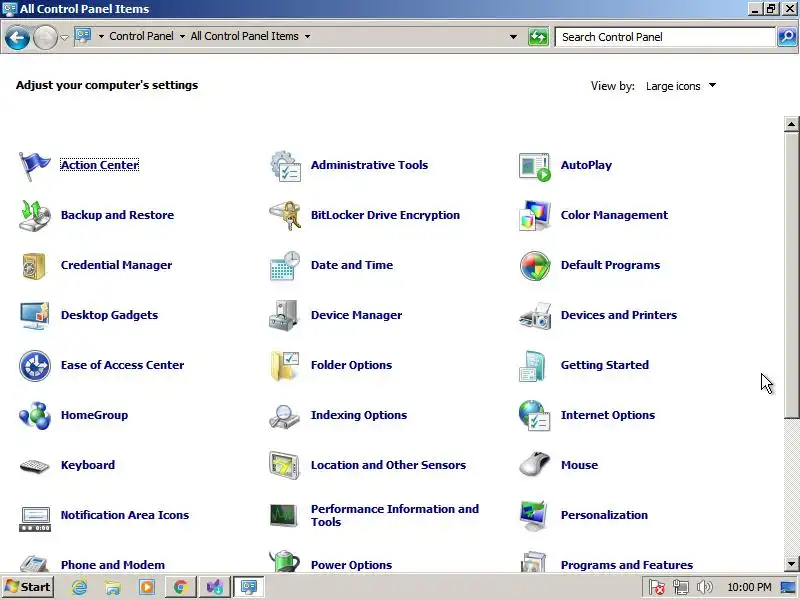Open the Administrative Tools gear icon
The height and width of the screenshot is (600, 800).
pyautogui.click(x=285, y=165)
